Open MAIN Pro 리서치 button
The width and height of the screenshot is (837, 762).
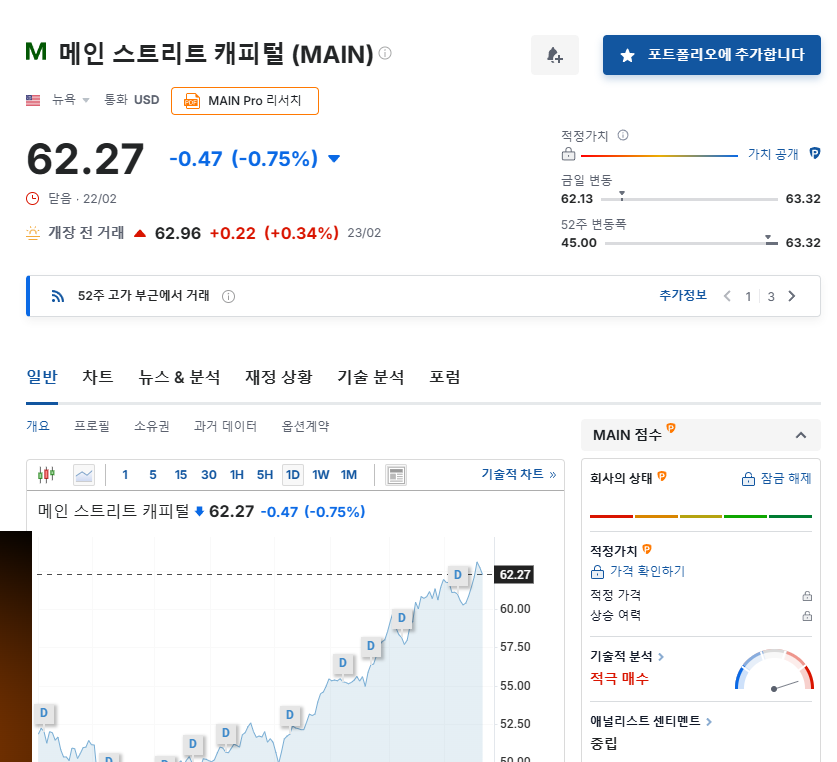pos(245,101)
